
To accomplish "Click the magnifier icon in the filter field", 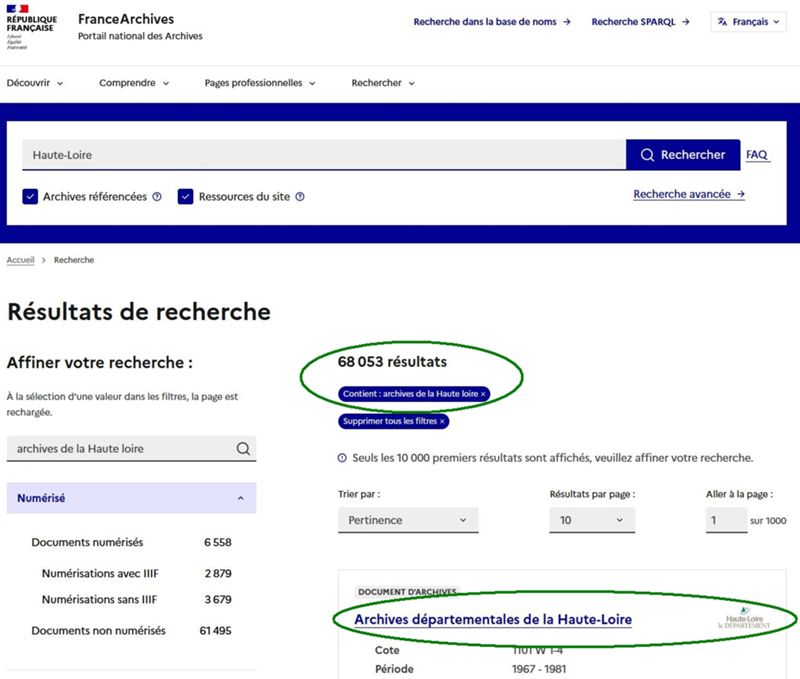I will (x=243, y=448).
